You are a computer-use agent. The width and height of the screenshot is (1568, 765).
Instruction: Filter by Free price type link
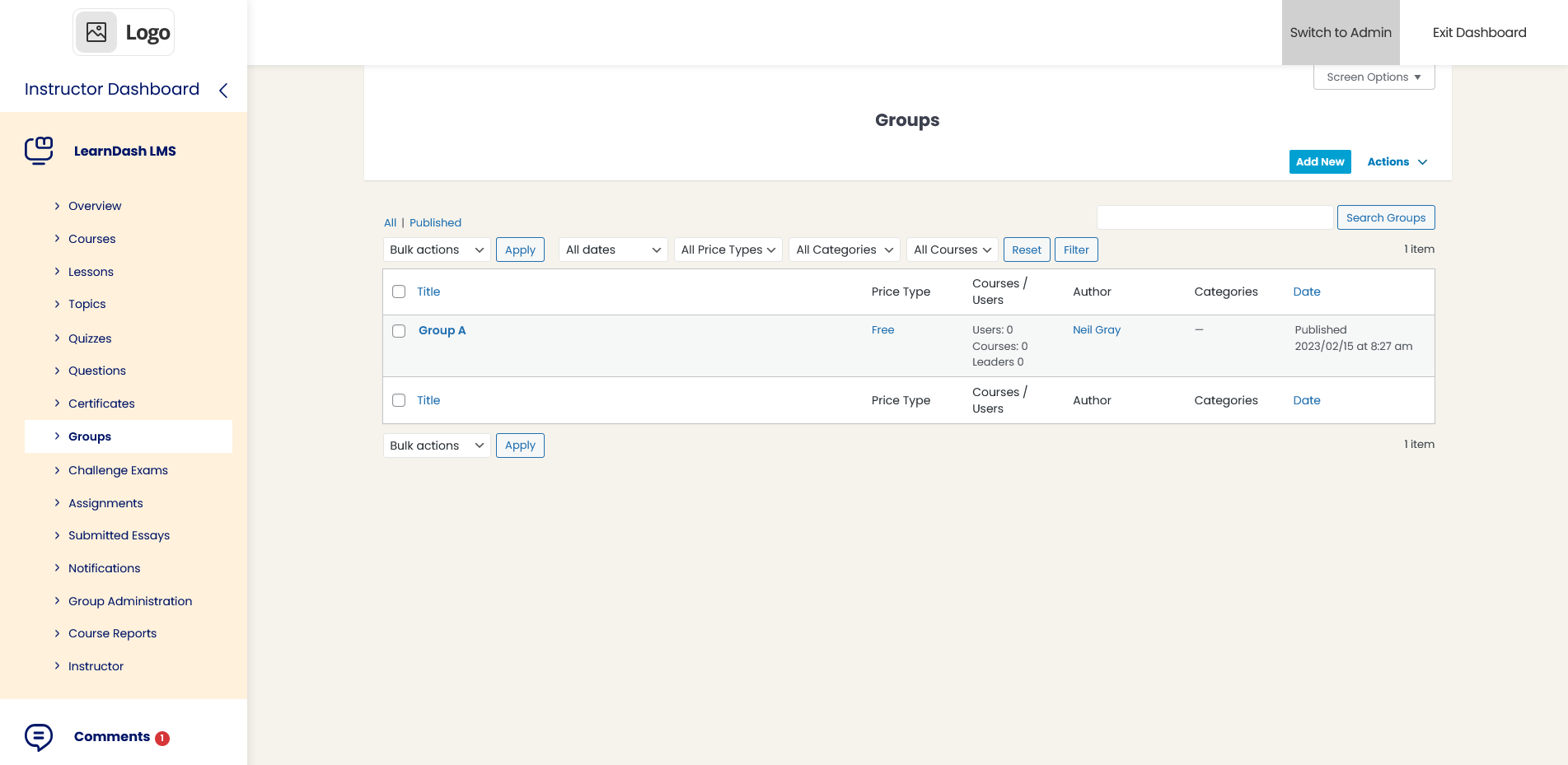click(x=882, y=329)
